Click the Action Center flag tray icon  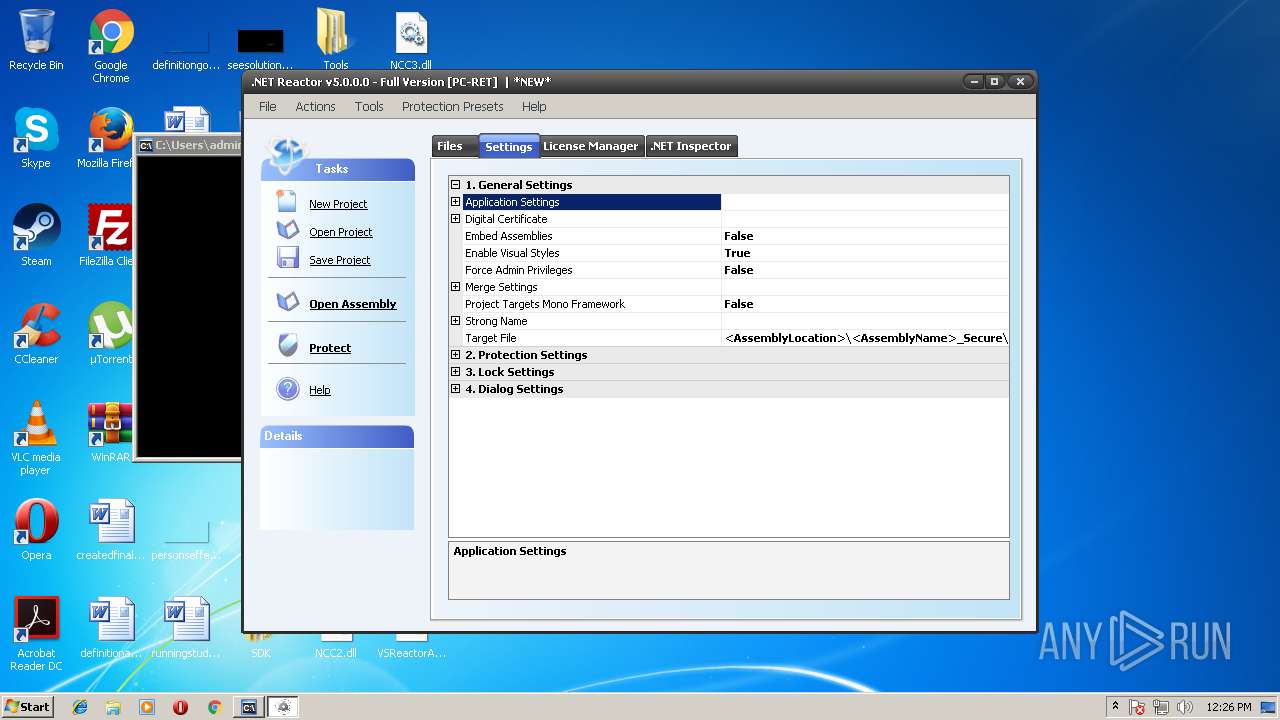[1138, 707]
